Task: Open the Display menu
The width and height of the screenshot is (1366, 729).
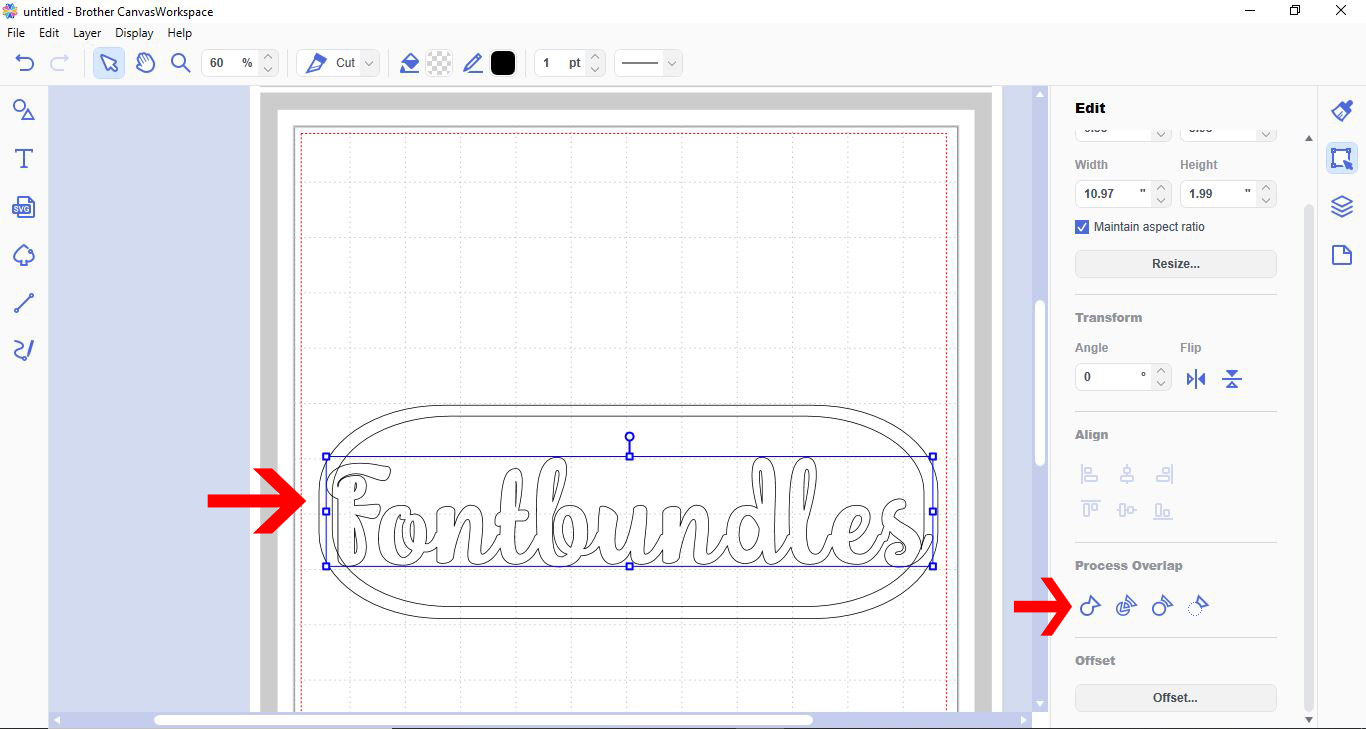Action: 134,33
